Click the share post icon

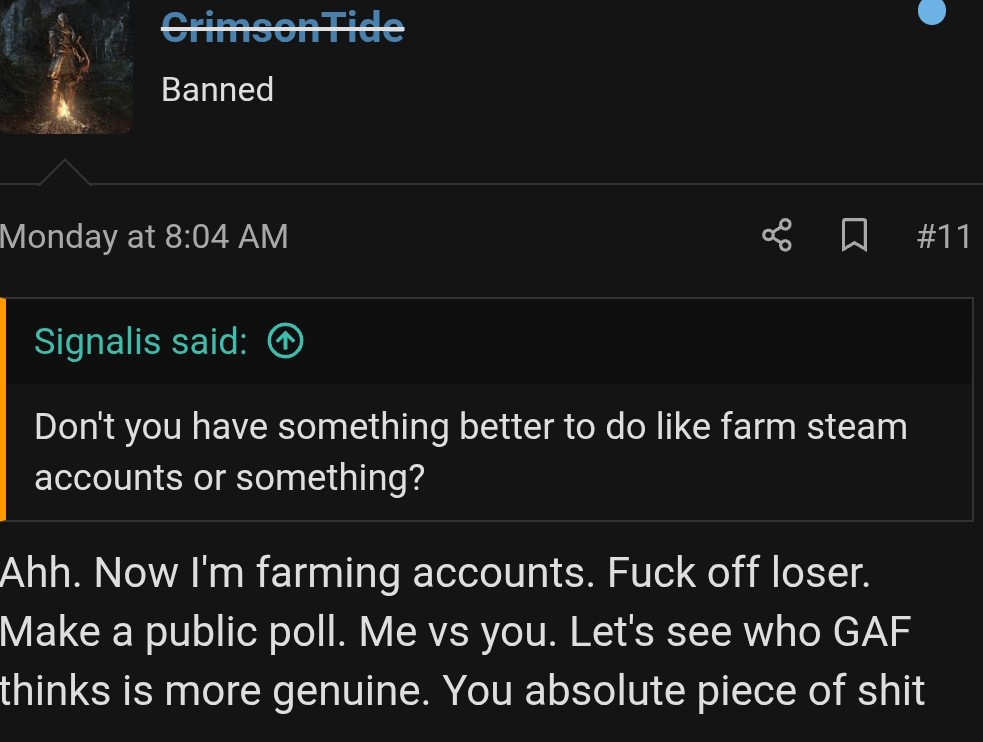tap(777, 236)
